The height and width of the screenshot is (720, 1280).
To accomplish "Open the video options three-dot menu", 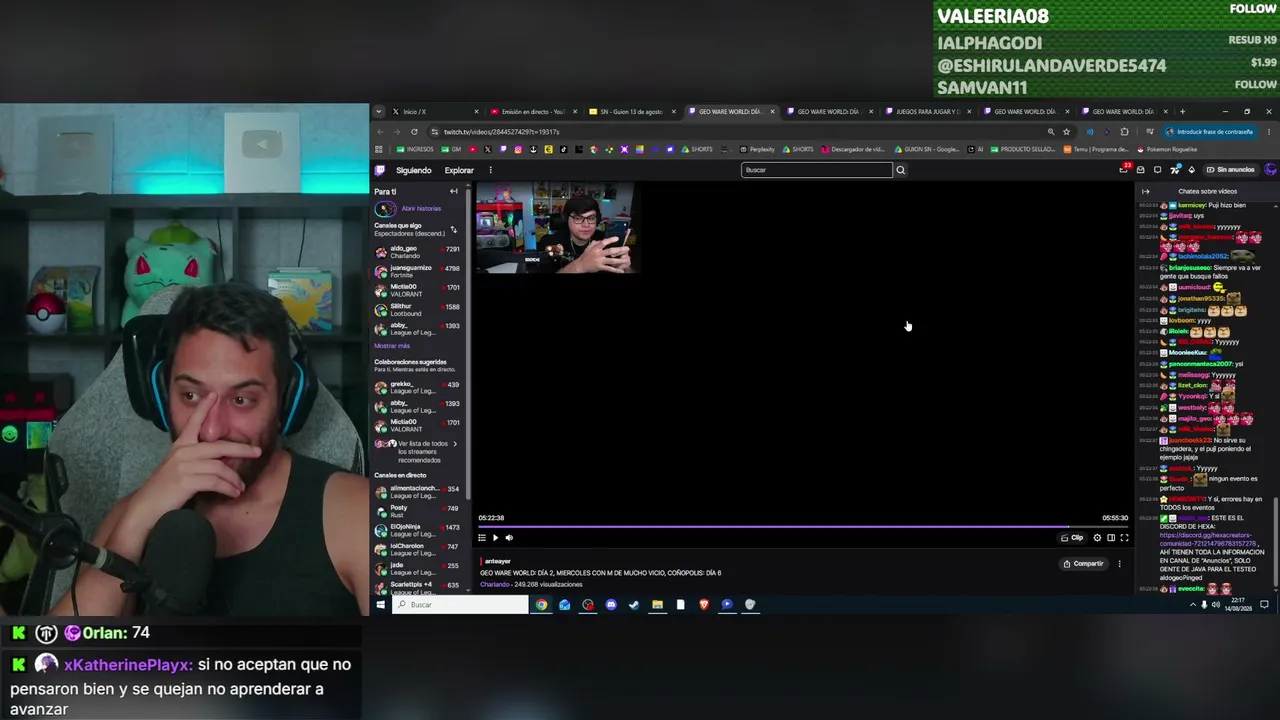I will (x=1119, y=564).
